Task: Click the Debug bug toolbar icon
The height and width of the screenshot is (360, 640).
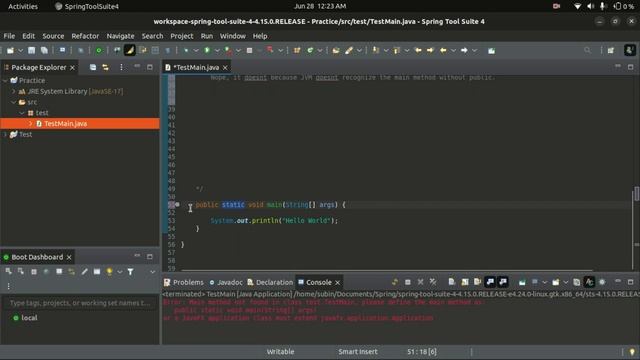Action: click(x=186, y=50)
